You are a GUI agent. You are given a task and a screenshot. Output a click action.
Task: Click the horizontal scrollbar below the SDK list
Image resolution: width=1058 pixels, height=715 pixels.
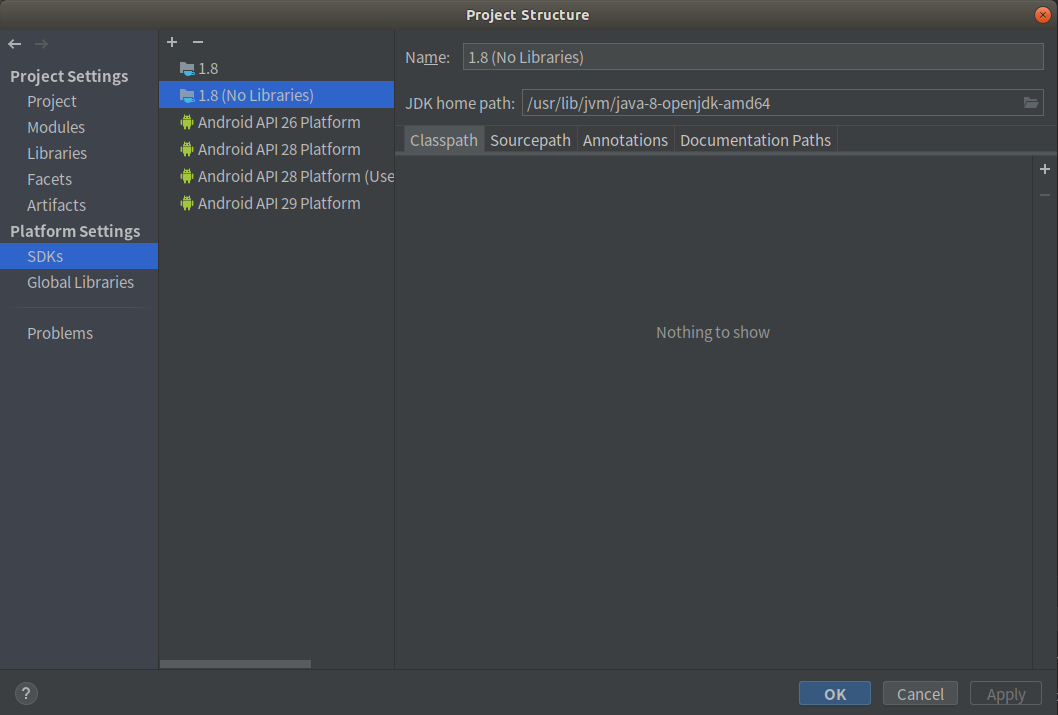[235, 663]
